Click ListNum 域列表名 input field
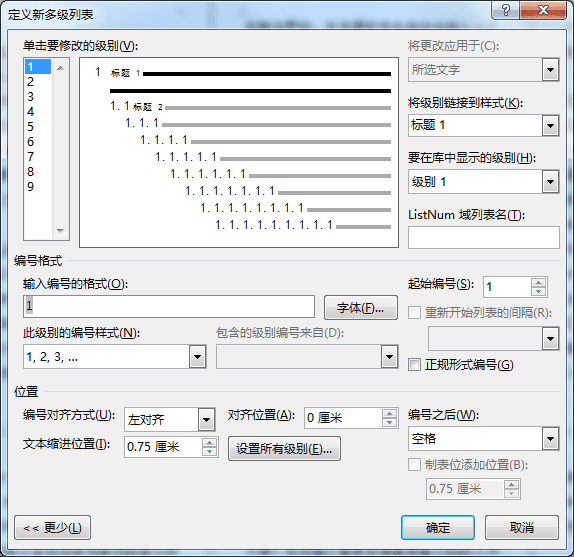 484,238
